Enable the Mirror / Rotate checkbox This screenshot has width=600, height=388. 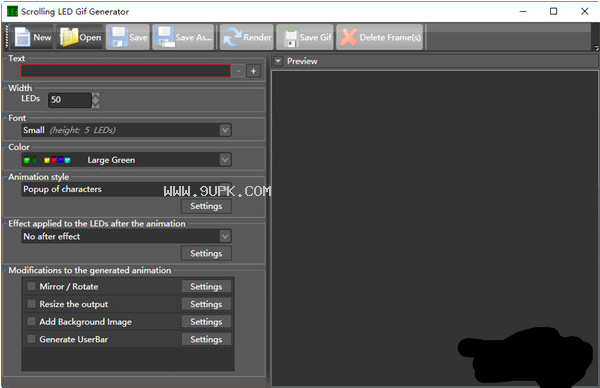pyautogui.click(x=31, y=286)
